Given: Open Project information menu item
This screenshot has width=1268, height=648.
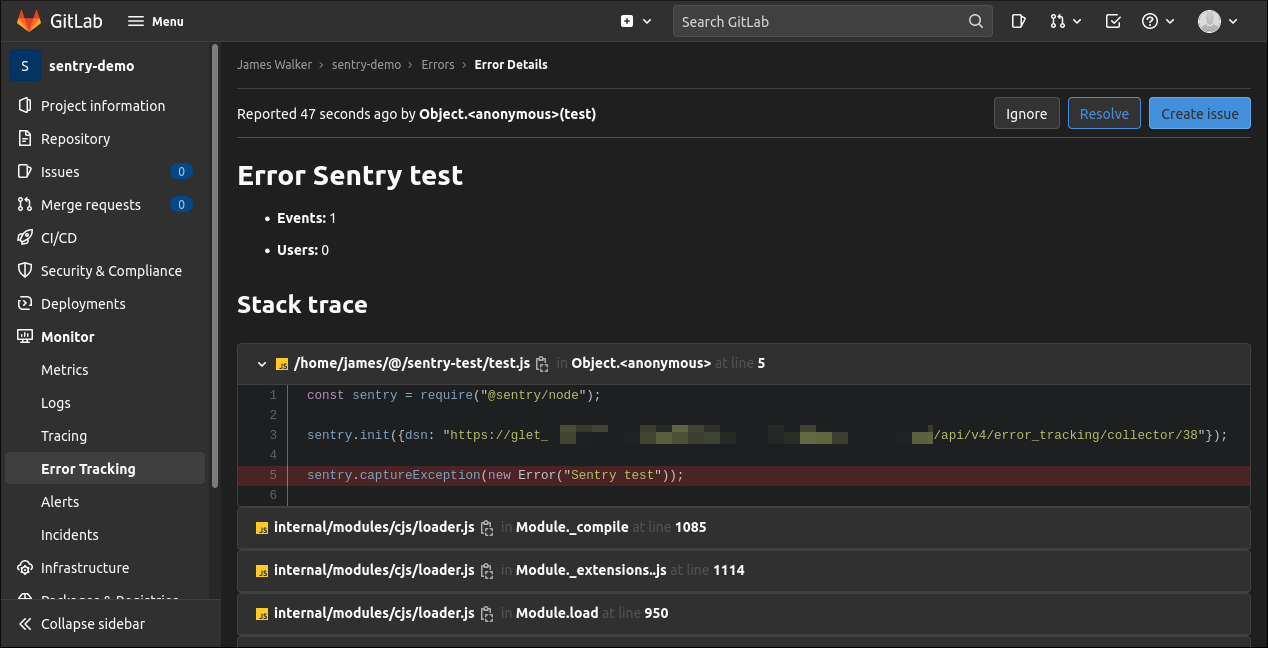Looking at the screenshot, I should click(x=105, y=105).
